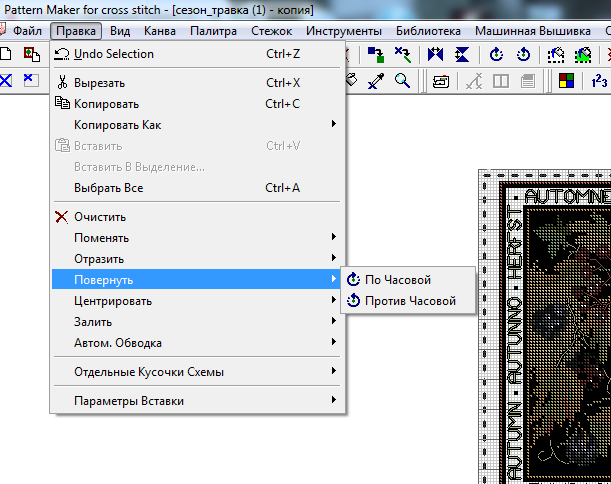Select the magnifying glass zoom tool
Viewport: 611px width, 484px height.
pyautogui.click(x=402, y=80)
